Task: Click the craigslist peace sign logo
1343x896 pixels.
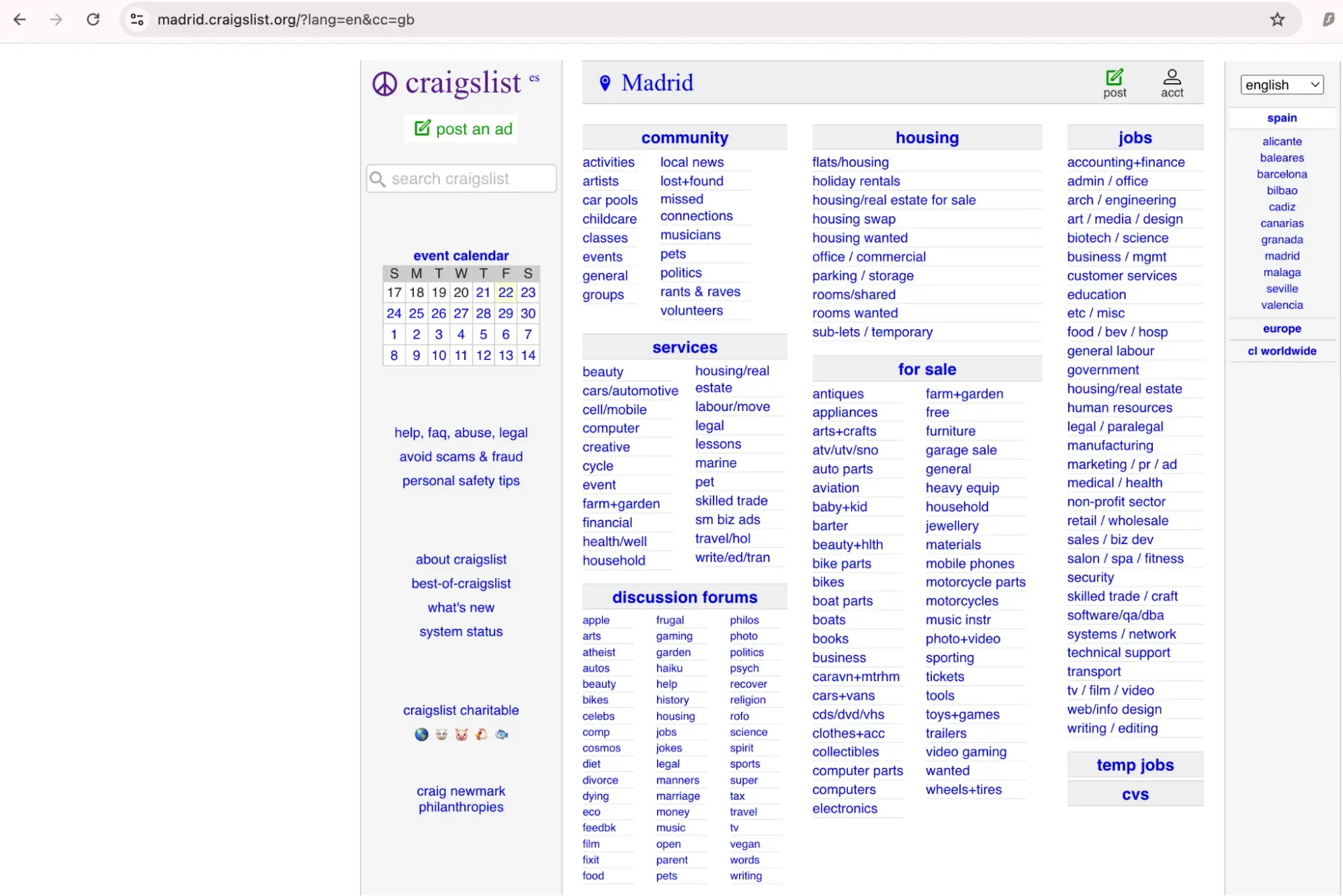Action: [385, 84]
